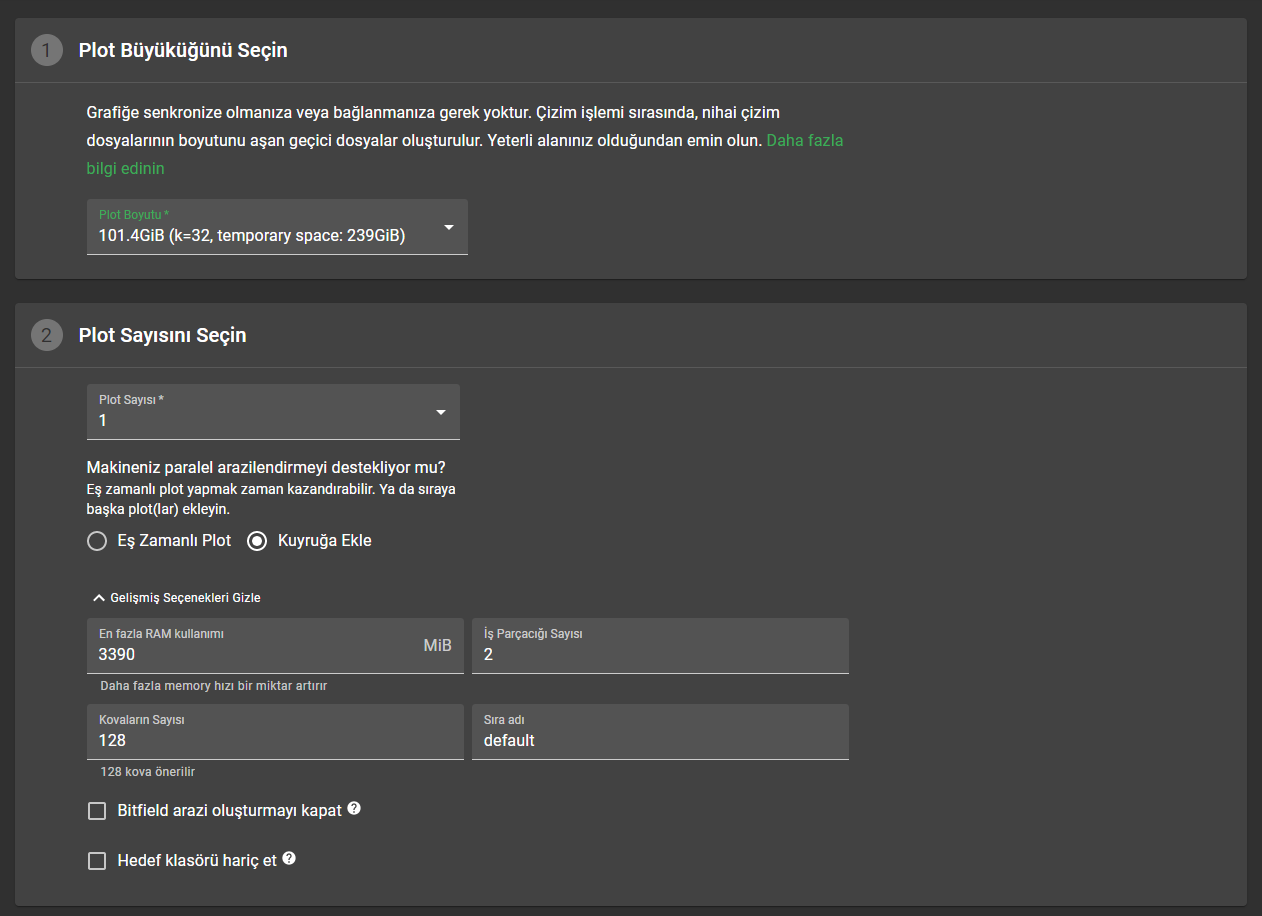Click the step 2 circle icon
The image size is (1262, 916).
click(x=47, y=335)
